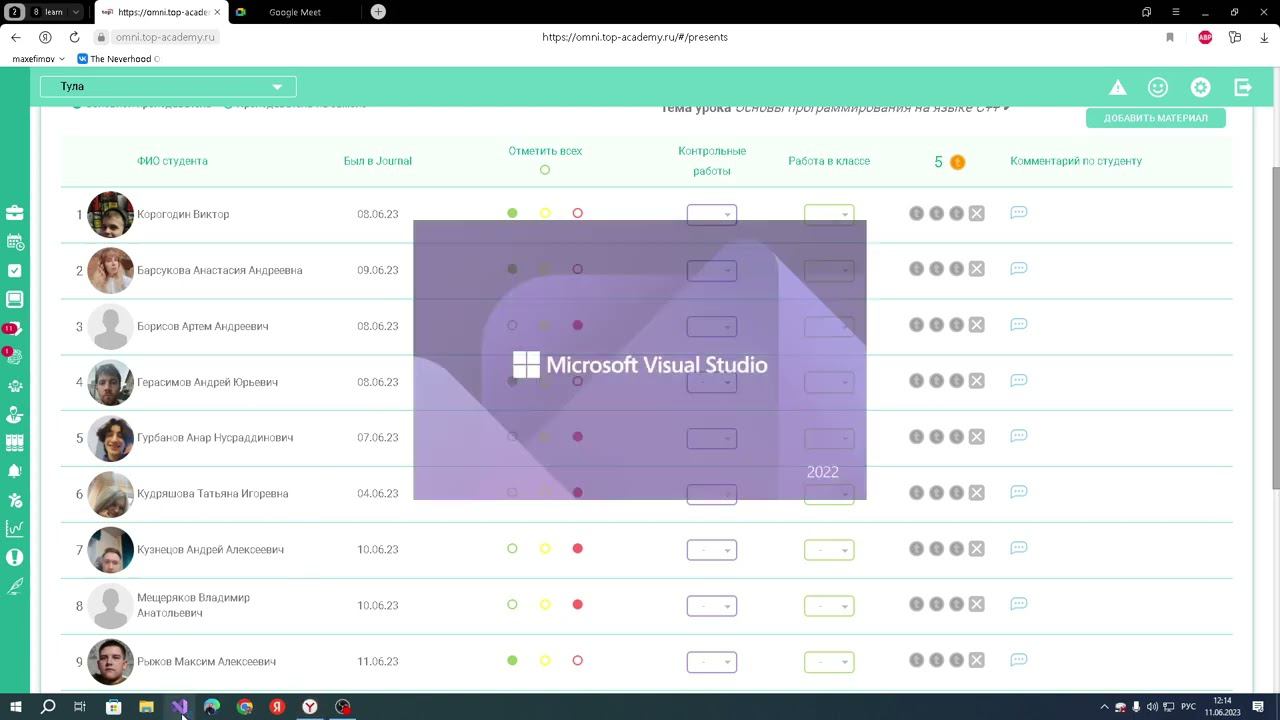
Task: Open the Тула city dropdown
Action: (168, 87)
